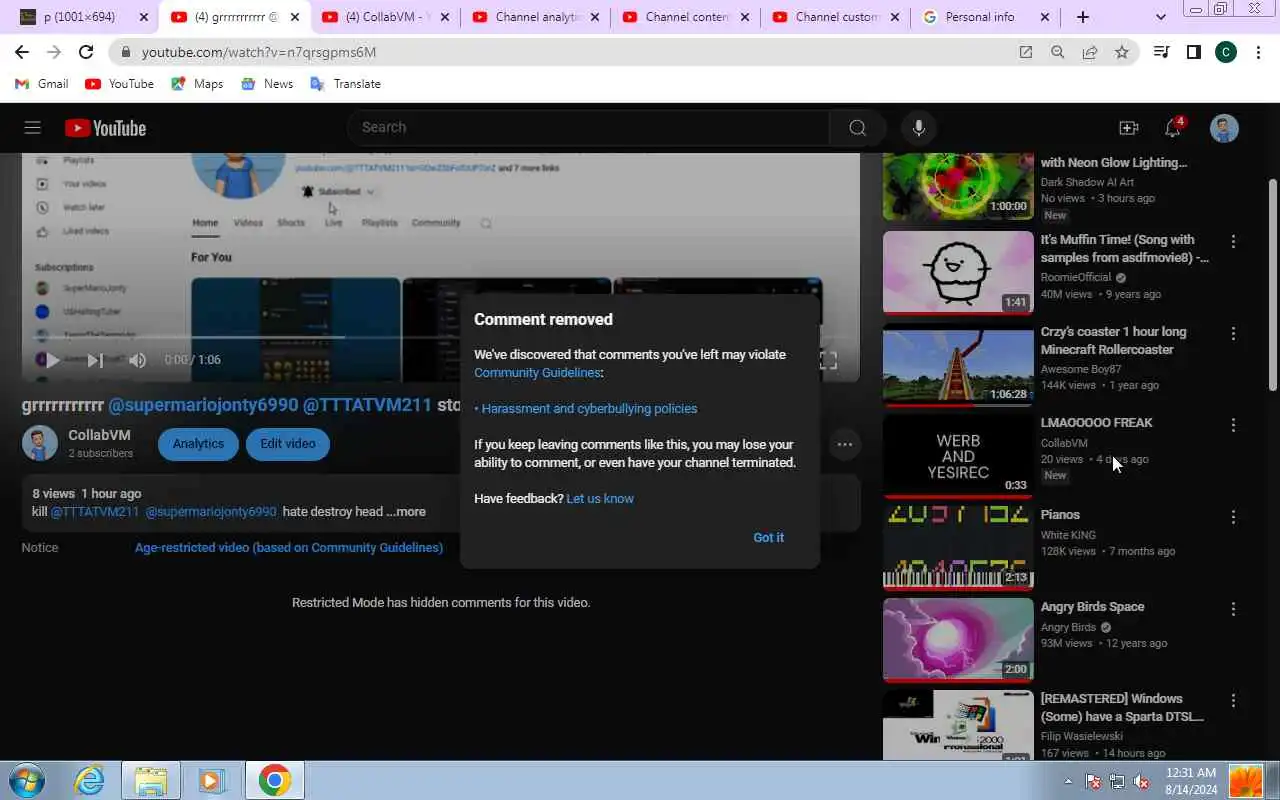Start voice search with the microphone

pos(919,128)
